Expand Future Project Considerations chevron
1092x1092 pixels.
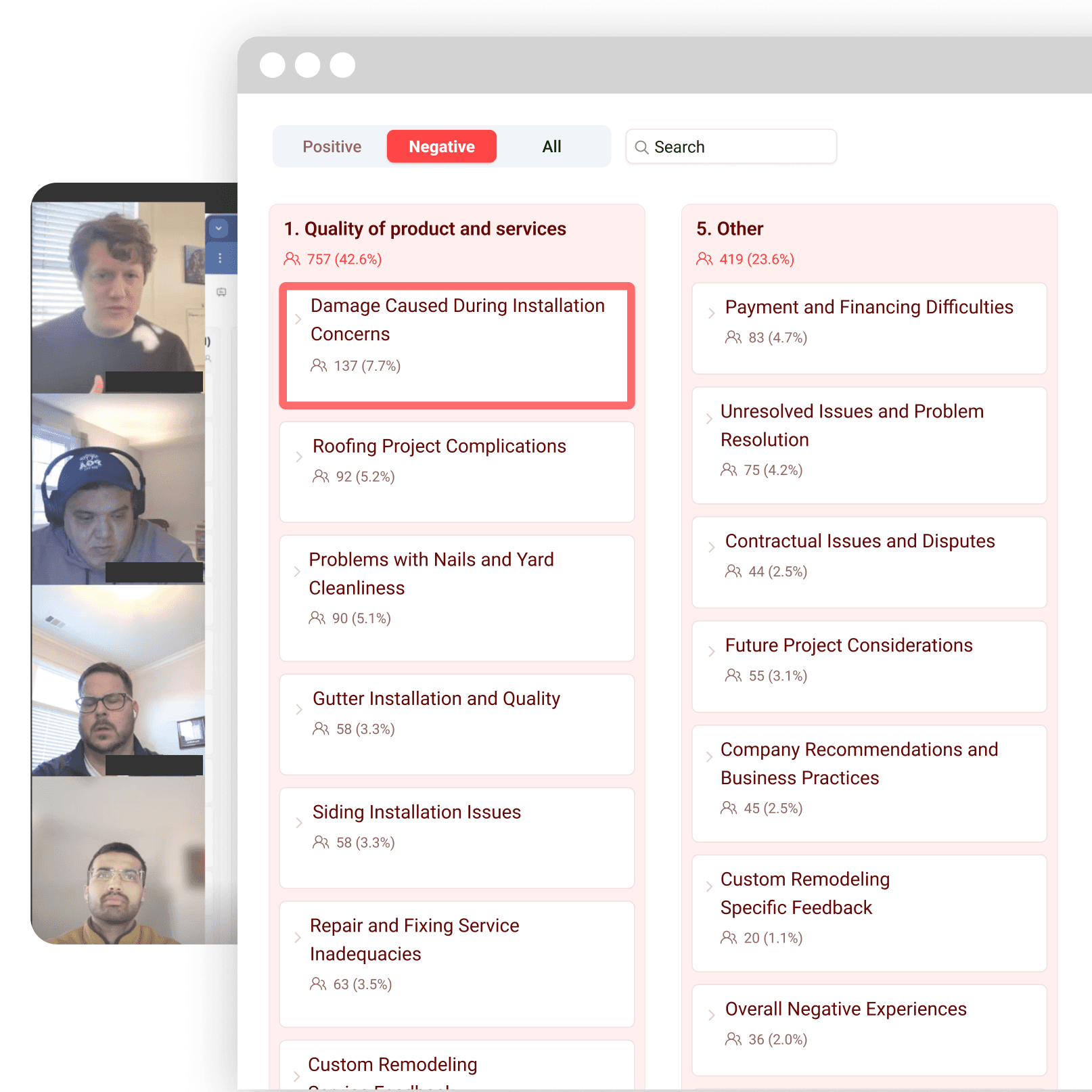[x=711, y=652]
